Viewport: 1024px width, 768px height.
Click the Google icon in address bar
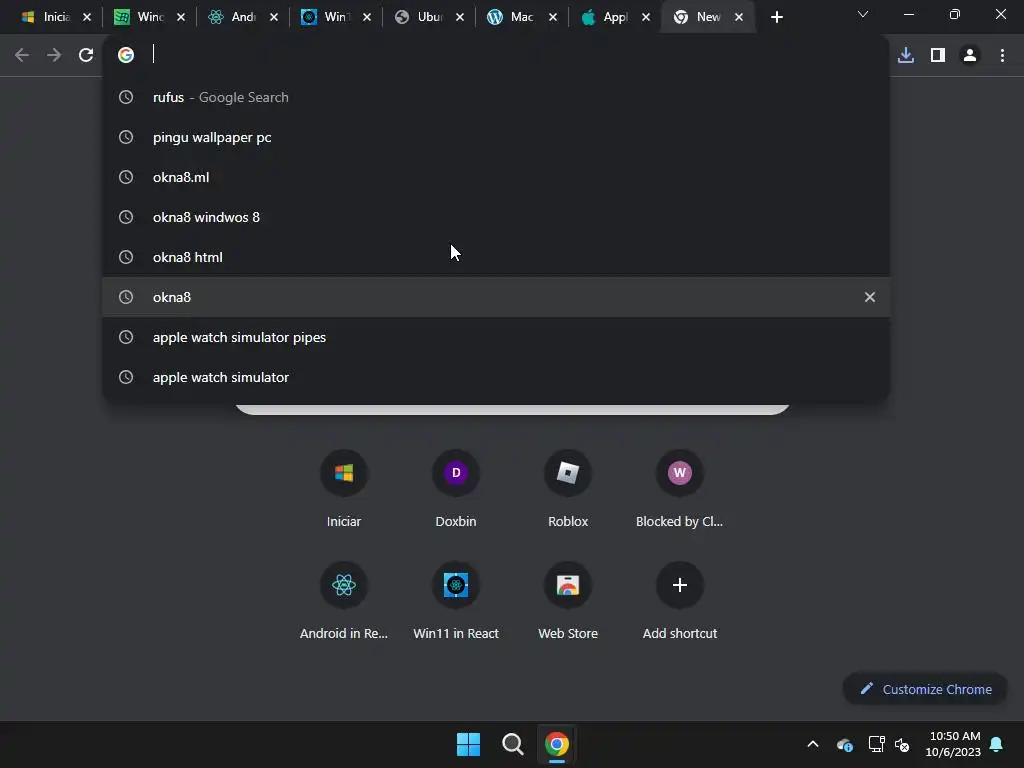pyautogui.click(x=126, y=55)
